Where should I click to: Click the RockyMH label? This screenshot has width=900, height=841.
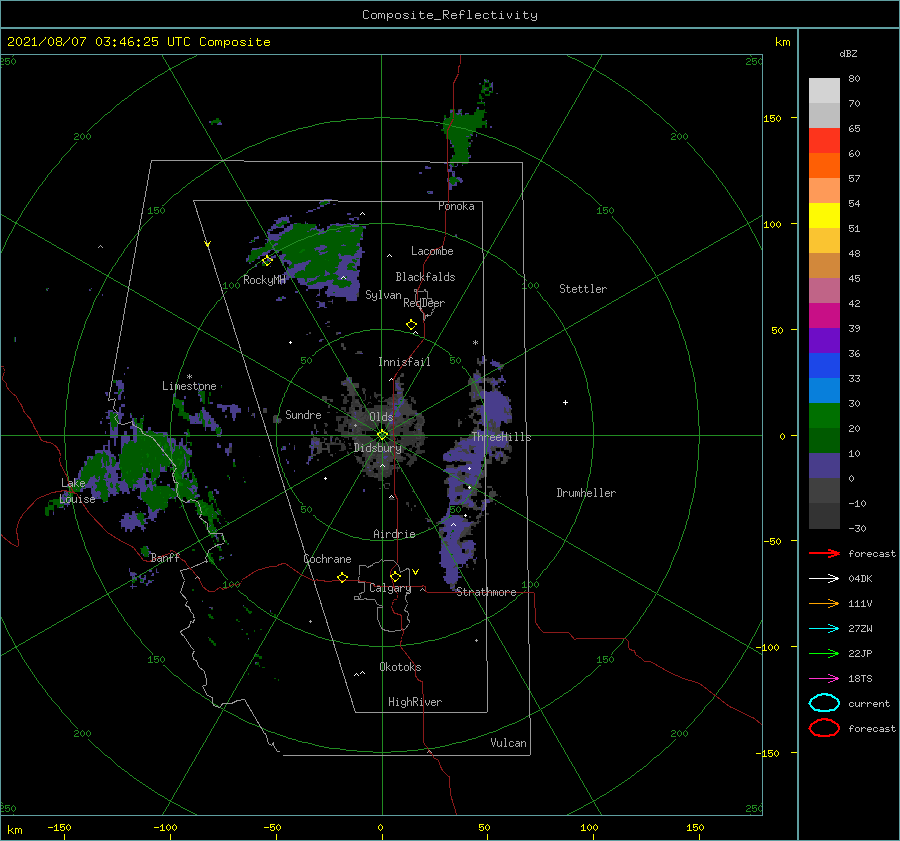pyautogui.click(x=264, y=280)
